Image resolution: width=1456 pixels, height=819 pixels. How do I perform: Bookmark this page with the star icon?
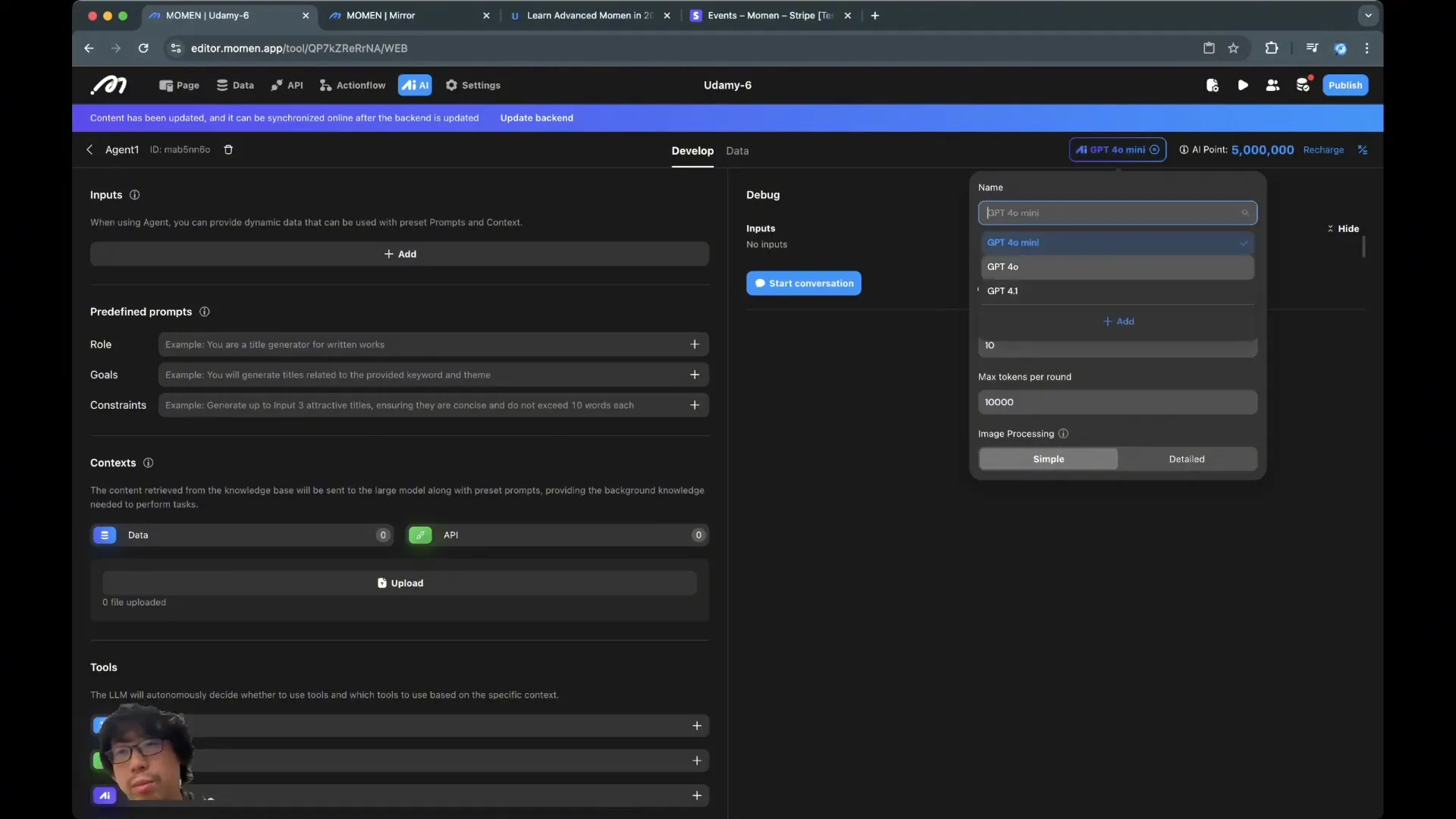[x=1234, y=48]
